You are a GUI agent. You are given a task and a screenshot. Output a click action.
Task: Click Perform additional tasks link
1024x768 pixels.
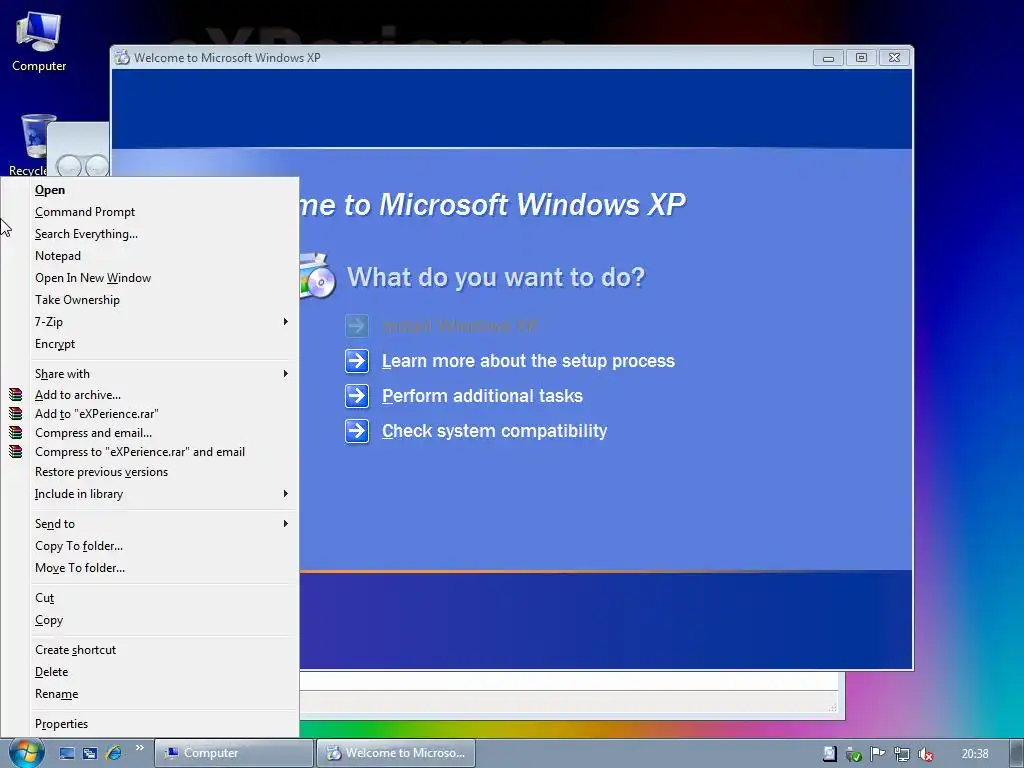[x=482, y=396]
